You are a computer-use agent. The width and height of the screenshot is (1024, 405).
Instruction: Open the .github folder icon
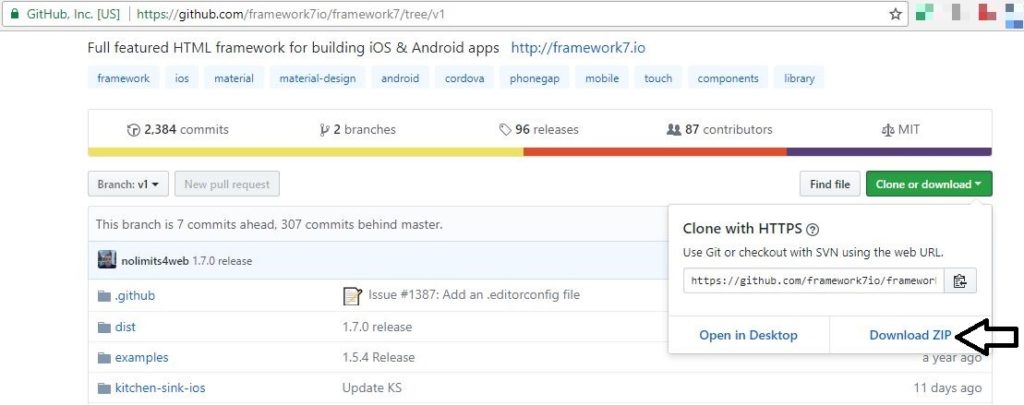[x=104, y=296]
